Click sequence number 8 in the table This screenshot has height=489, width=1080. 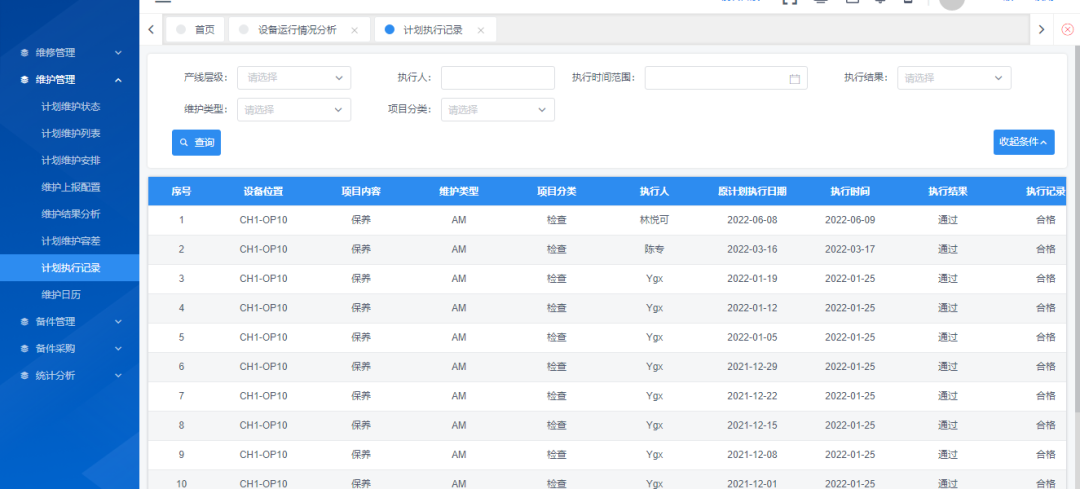pyautogui.click(x=181, y=426)
